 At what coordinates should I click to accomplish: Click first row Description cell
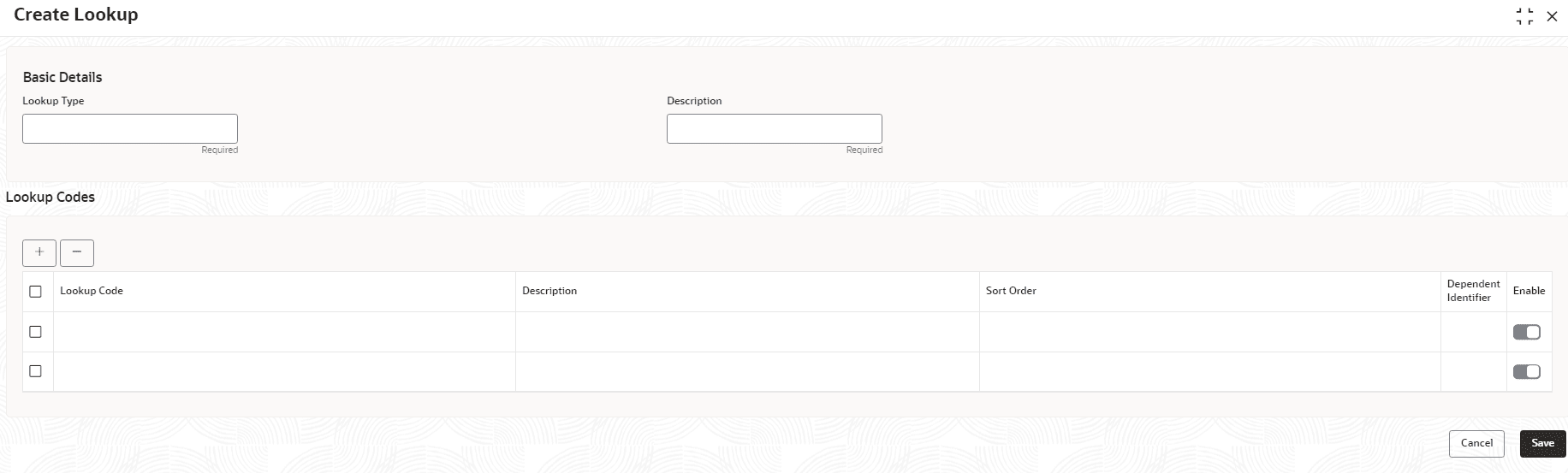click(x=747, y=332)
